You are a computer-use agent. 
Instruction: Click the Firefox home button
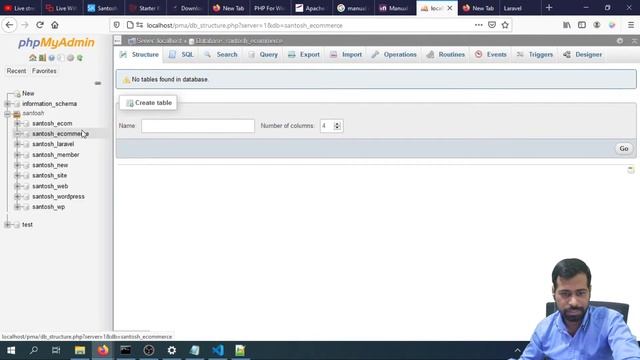coord(55,25)
